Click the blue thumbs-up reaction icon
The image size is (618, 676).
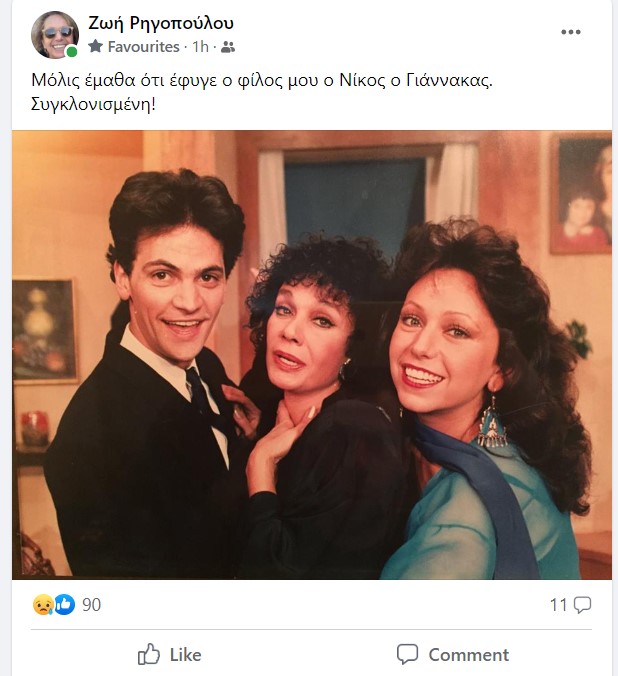[x=64, y=605]
